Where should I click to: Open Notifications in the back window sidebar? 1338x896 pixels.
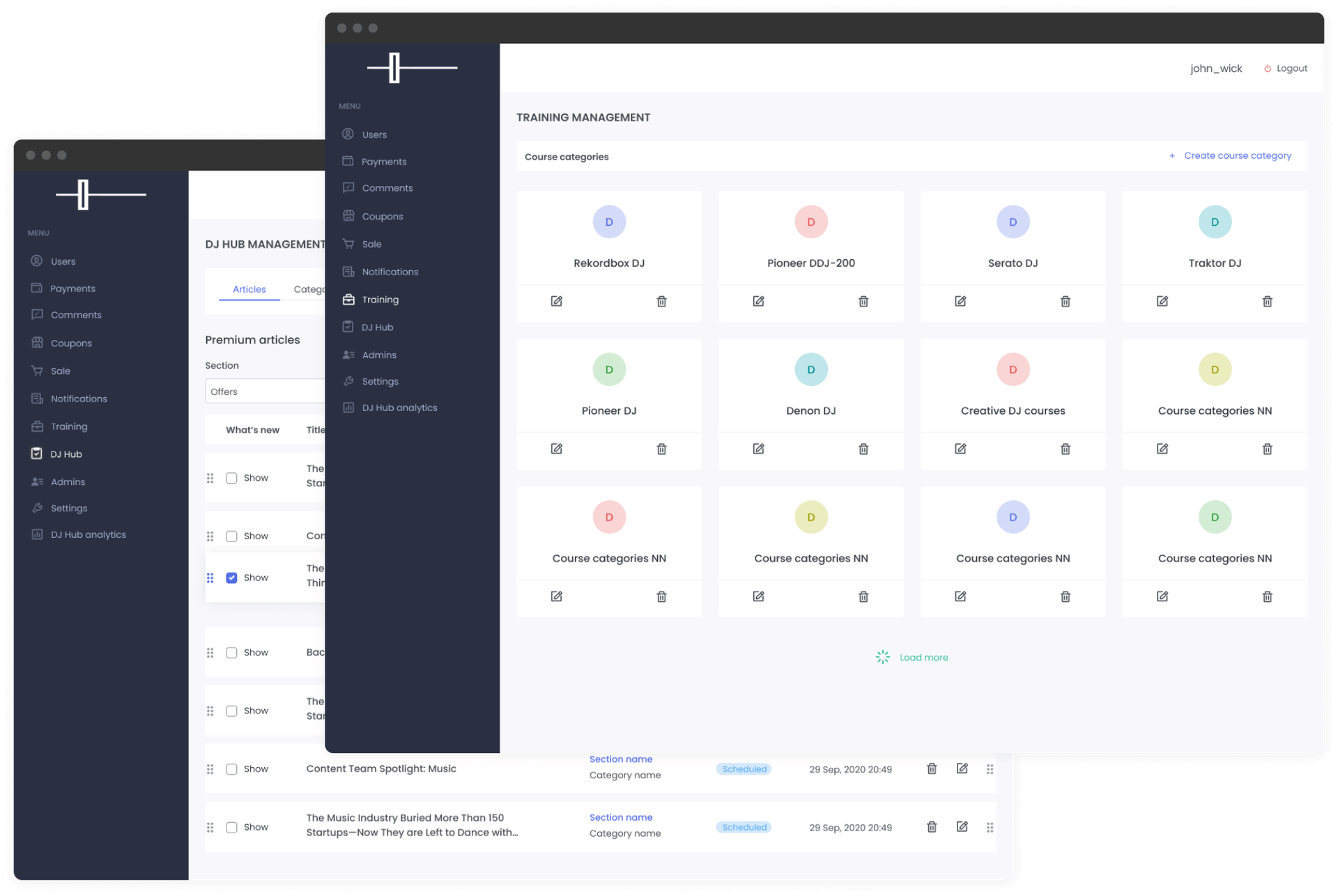(x=79, y=399)
